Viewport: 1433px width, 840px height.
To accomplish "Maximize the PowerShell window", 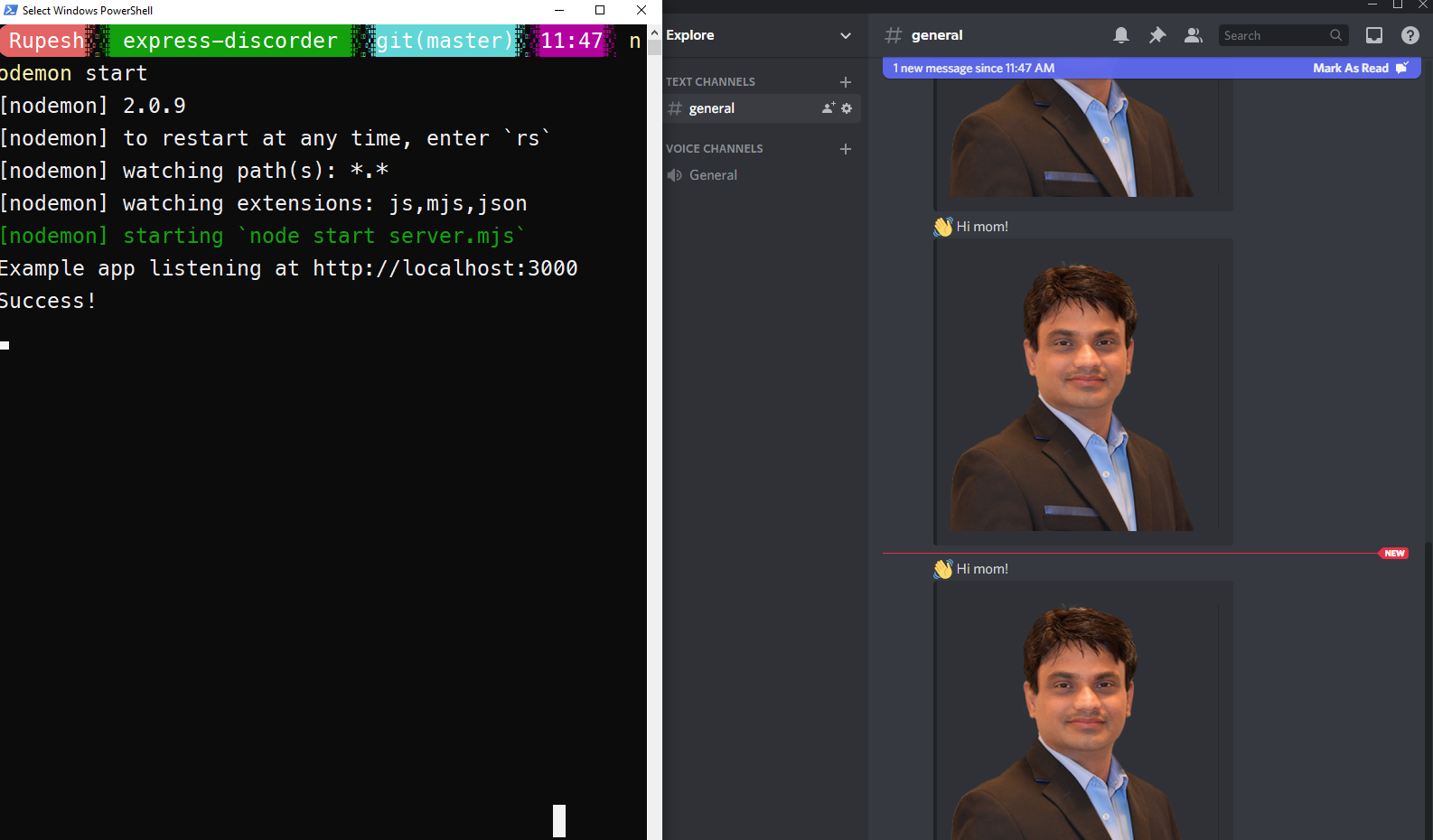I will (600, 10).
